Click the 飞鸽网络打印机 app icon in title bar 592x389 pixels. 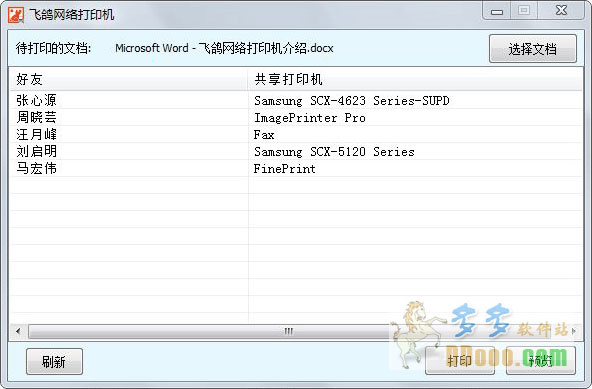click(x=15, y=15)
